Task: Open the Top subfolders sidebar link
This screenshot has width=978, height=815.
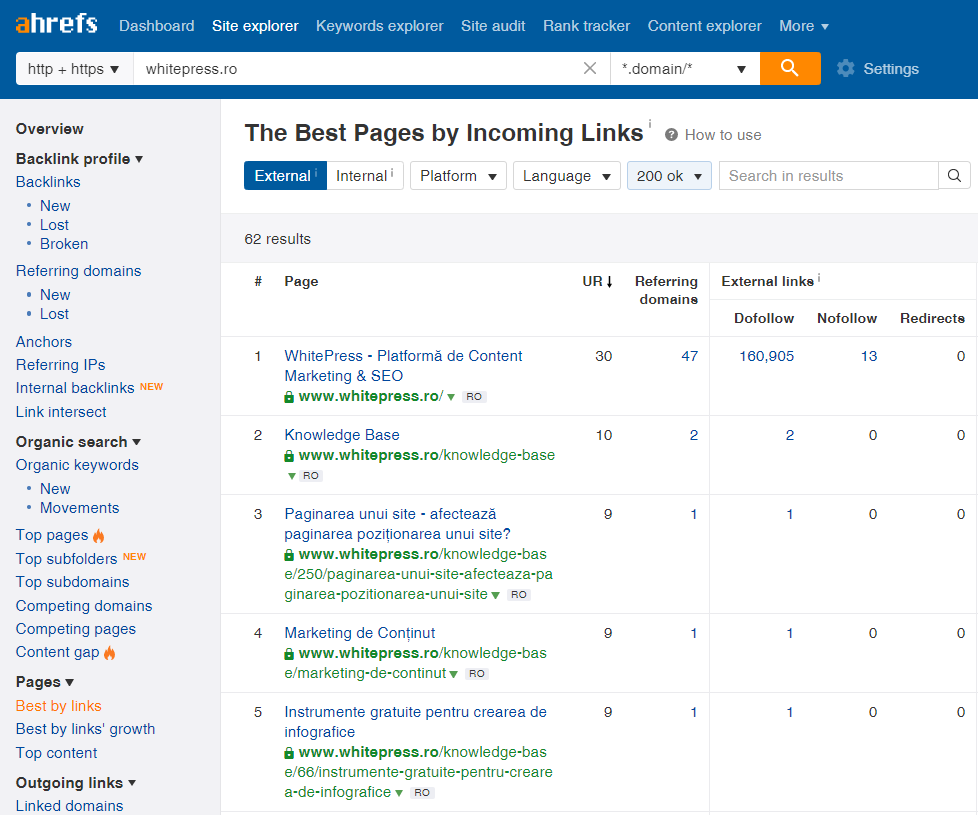Action: (66, 559)
